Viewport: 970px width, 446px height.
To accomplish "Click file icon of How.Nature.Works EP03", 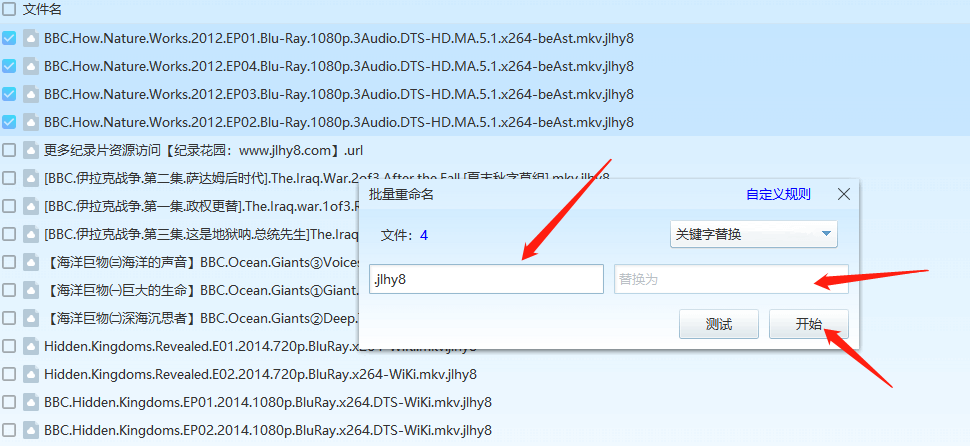I will click(x=31, y=95).
